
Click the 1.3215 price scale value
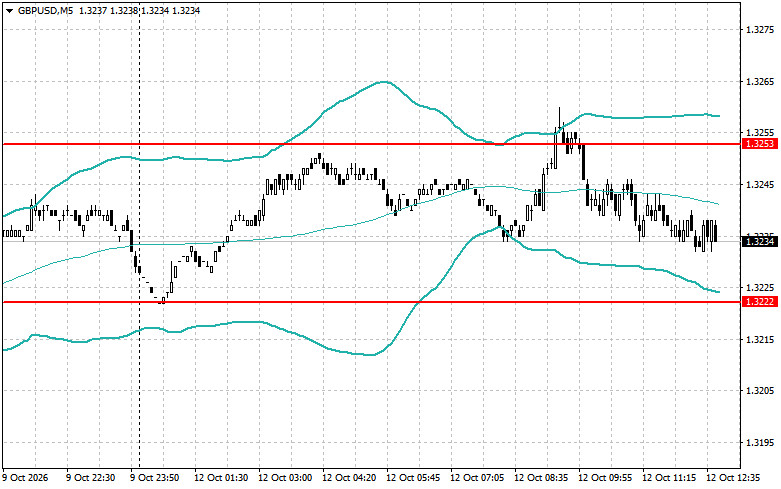760,340
